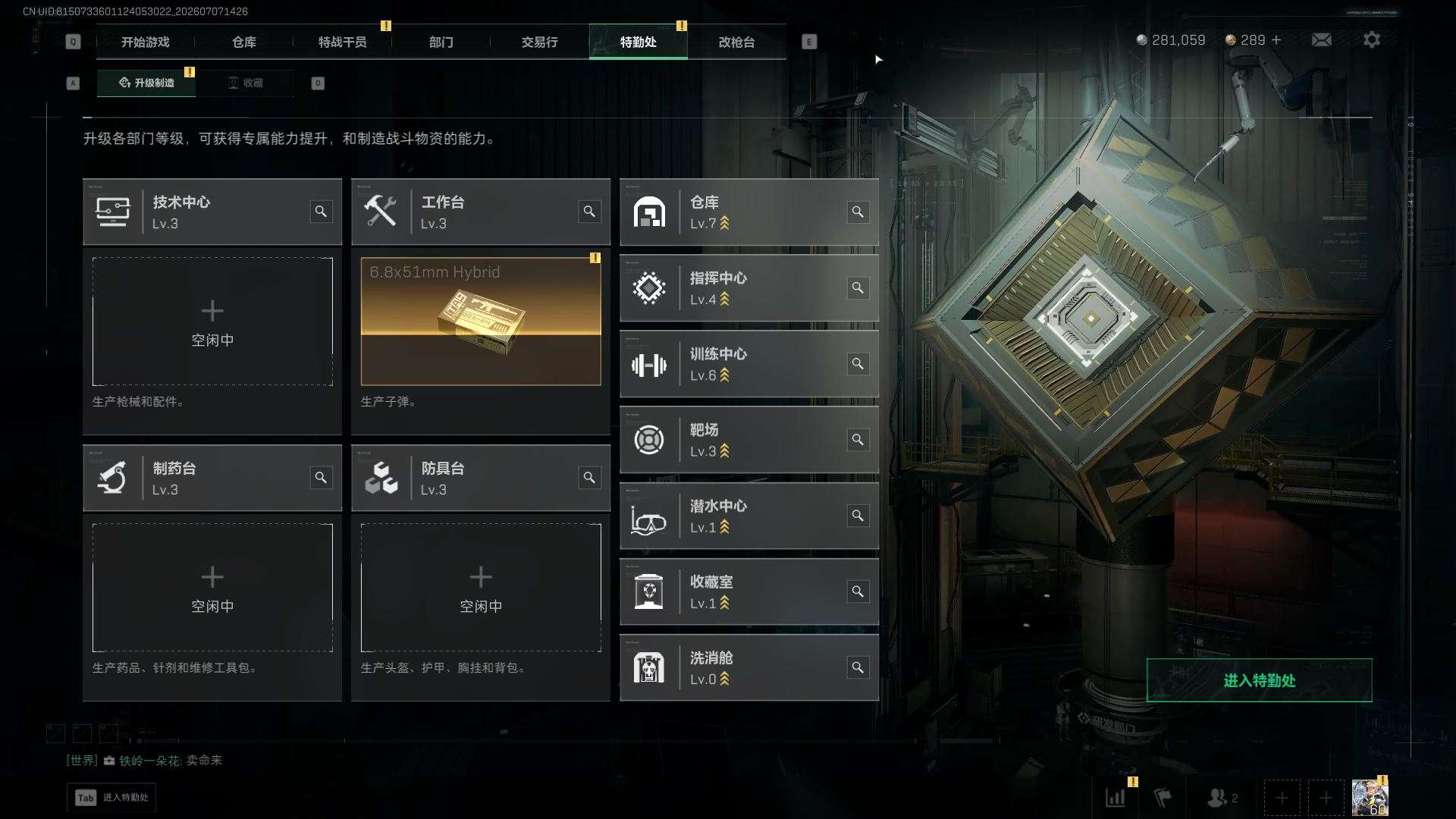Open the mail envelope icon
The image size is (1456, 819).
click(1321, 39)
